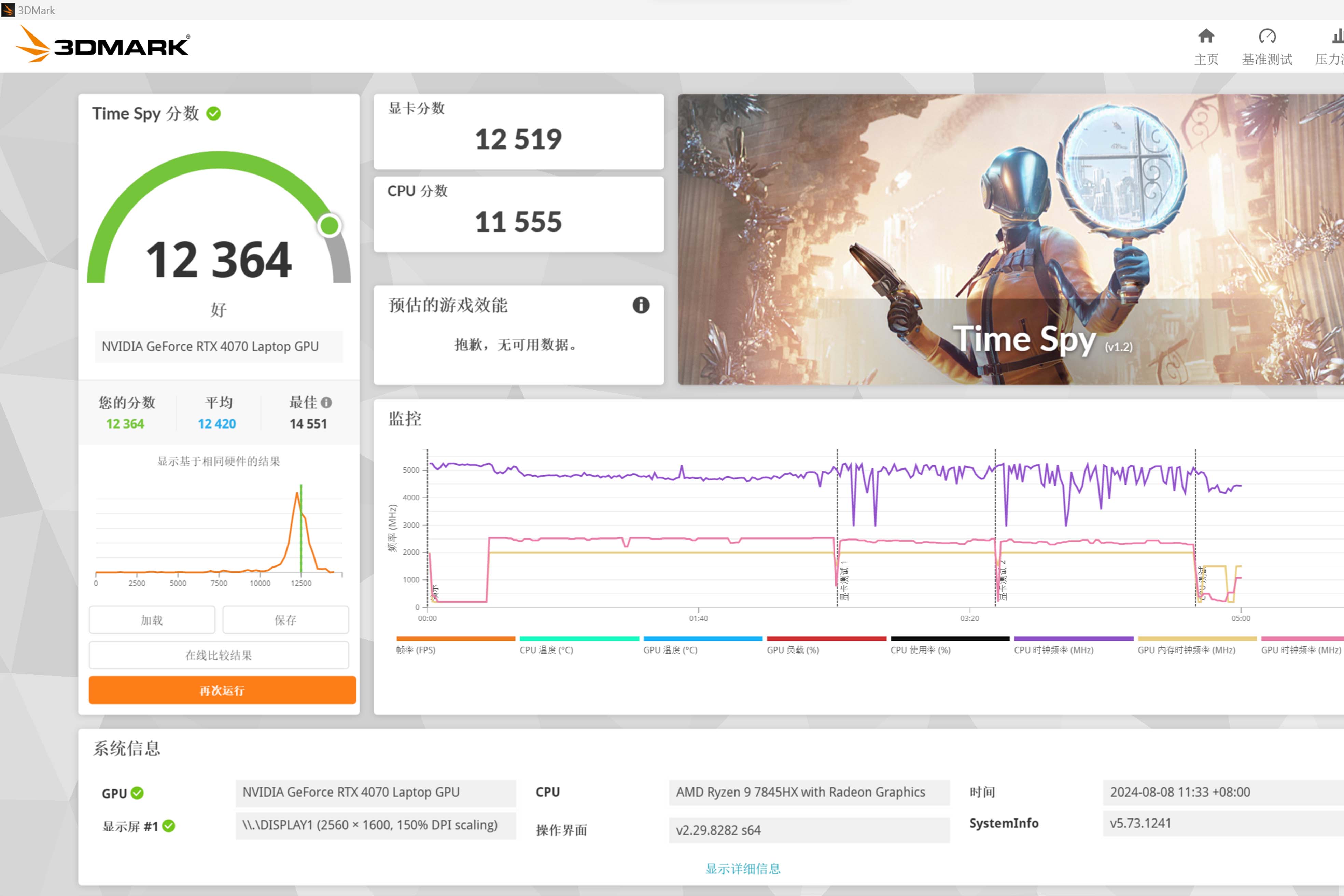1344x896 pixels.
Task: Toggle GPU 温度 legend color bar
Action: click(703, 639)
